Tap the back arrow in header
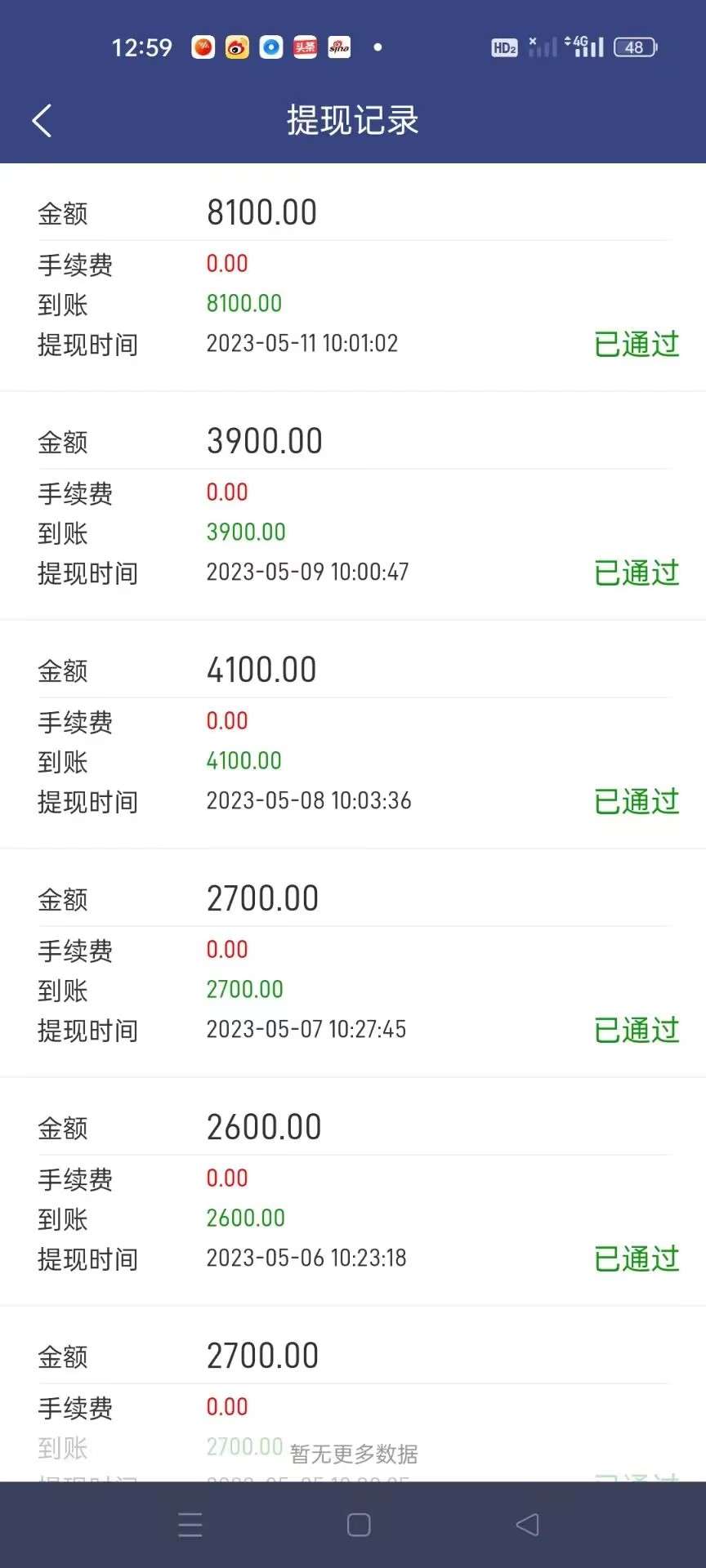The image size is (706, 1568). point(42,121)
